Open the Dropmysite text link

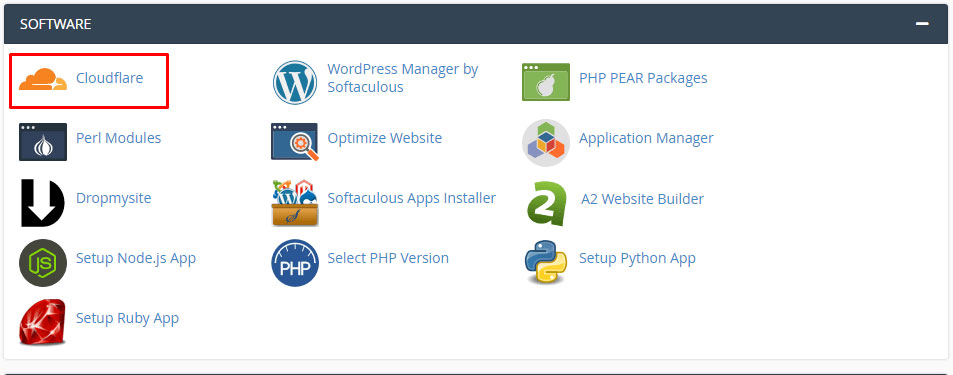coord(114,198)
